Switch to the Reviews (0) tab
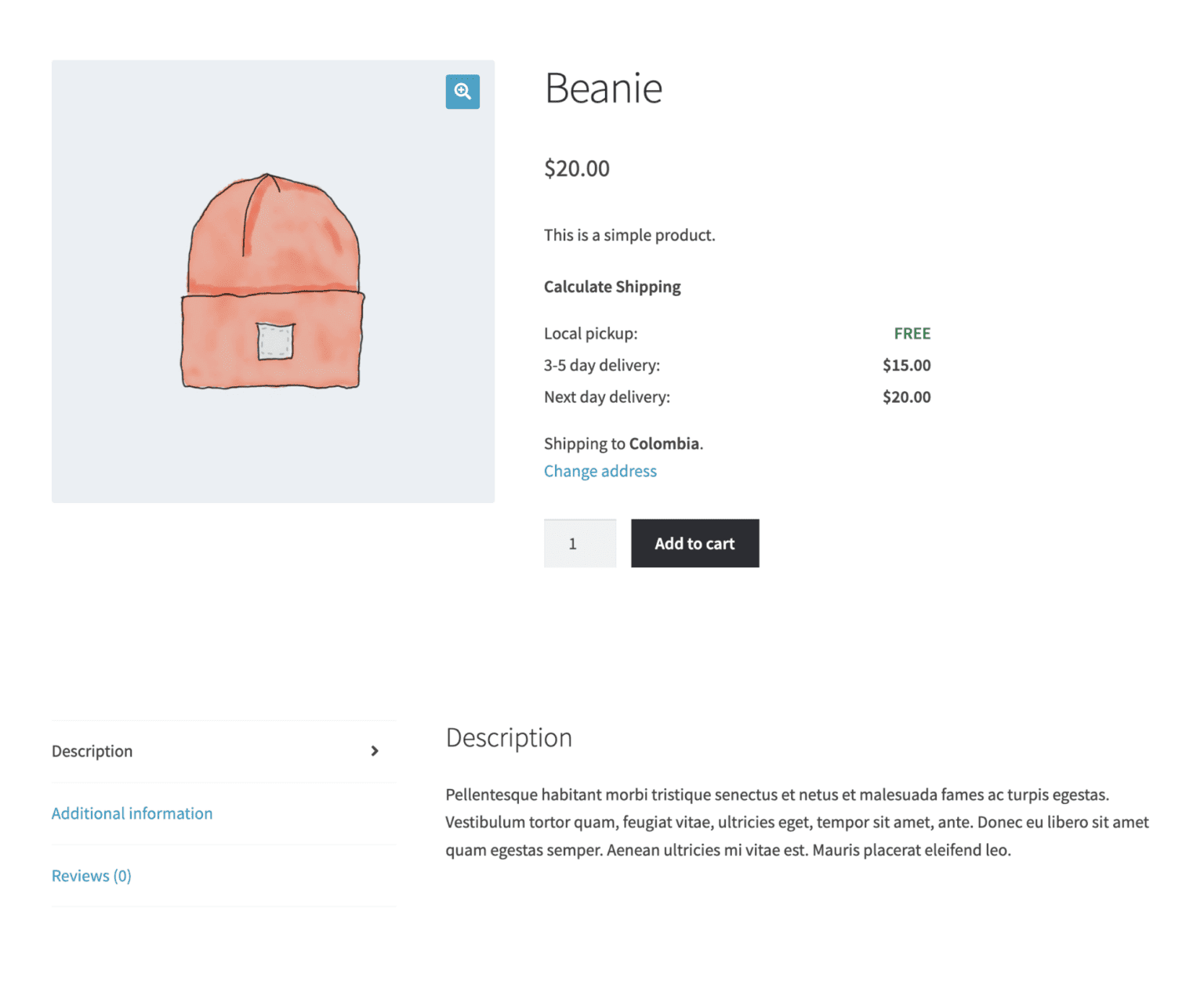The width and height of the screenshot is (1204, 999). (x=91, y=875)
